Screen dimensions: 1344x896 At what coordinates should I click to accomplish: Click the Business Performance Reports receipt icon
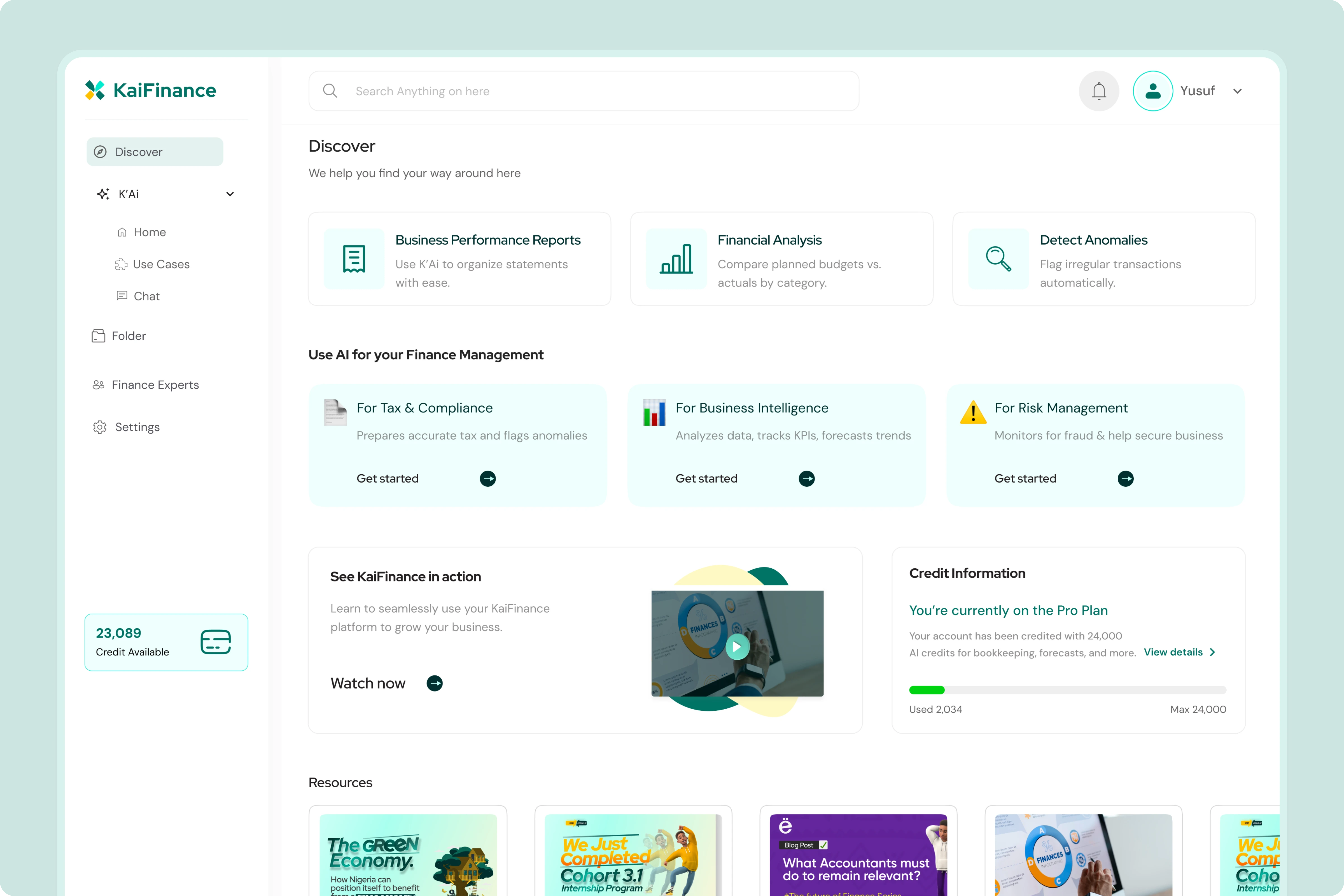coord(354,259)
